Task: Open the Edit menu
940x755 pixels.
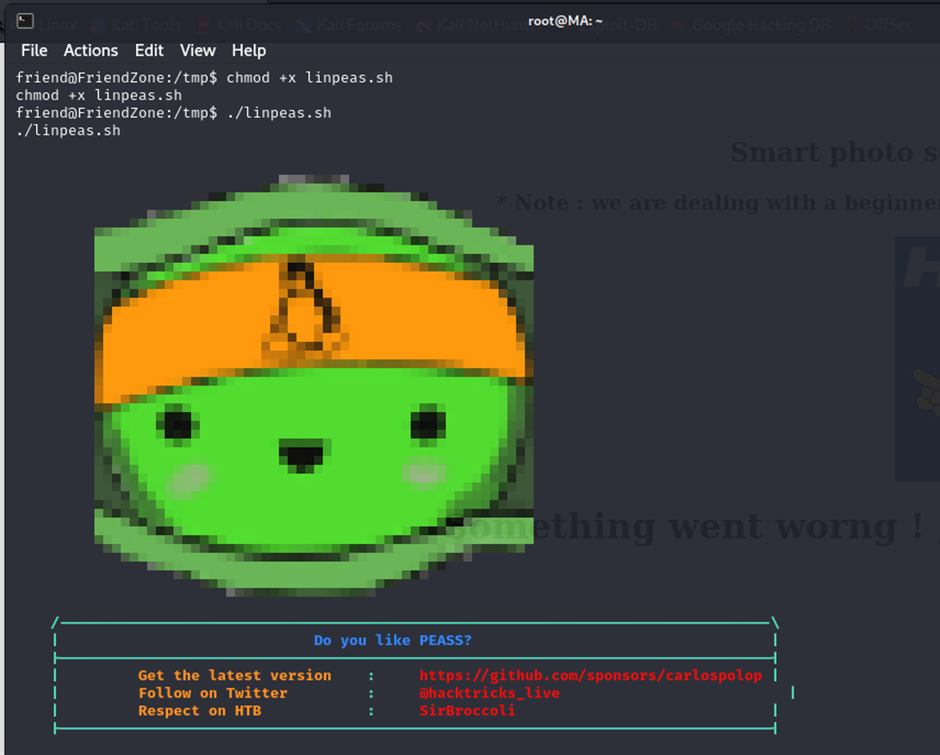Action: [149, 50]
